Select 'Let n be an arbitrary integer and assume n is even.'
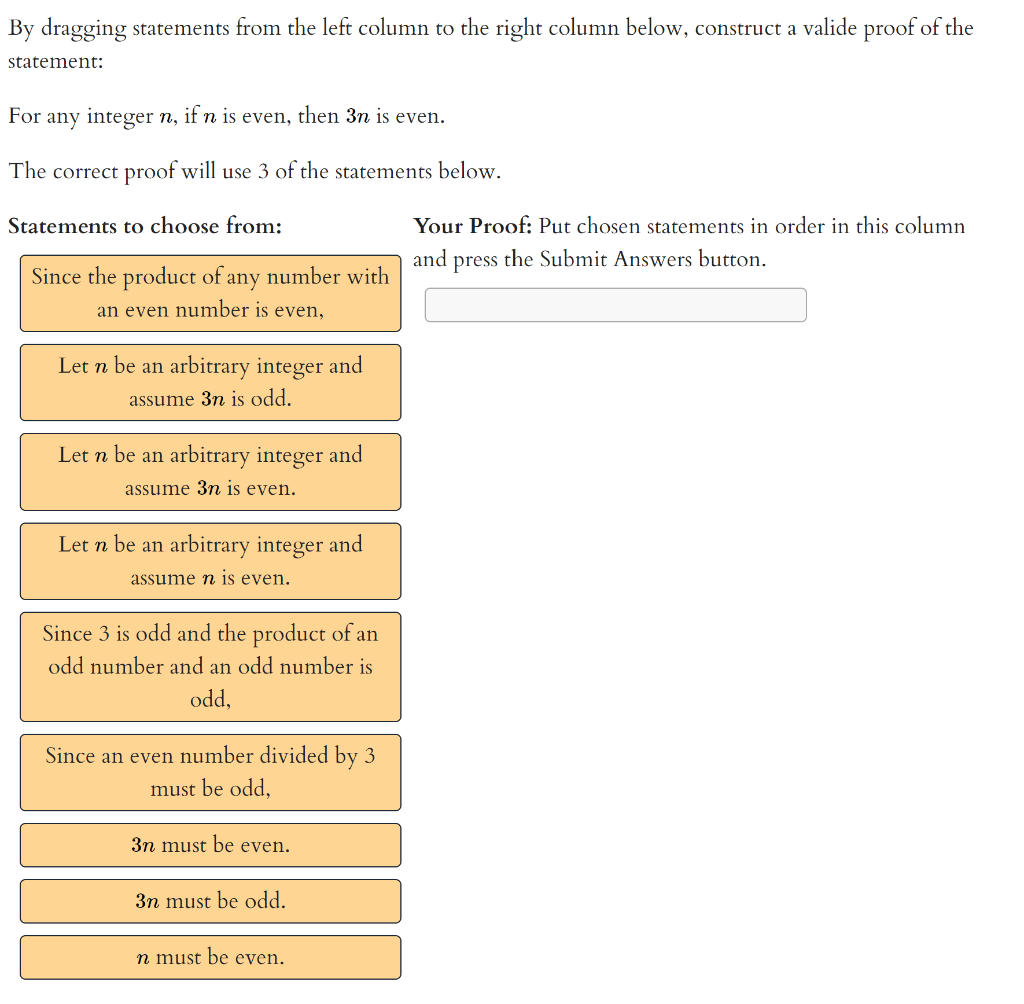This screenshot has height=1004, width=1024. pos(210,561)
